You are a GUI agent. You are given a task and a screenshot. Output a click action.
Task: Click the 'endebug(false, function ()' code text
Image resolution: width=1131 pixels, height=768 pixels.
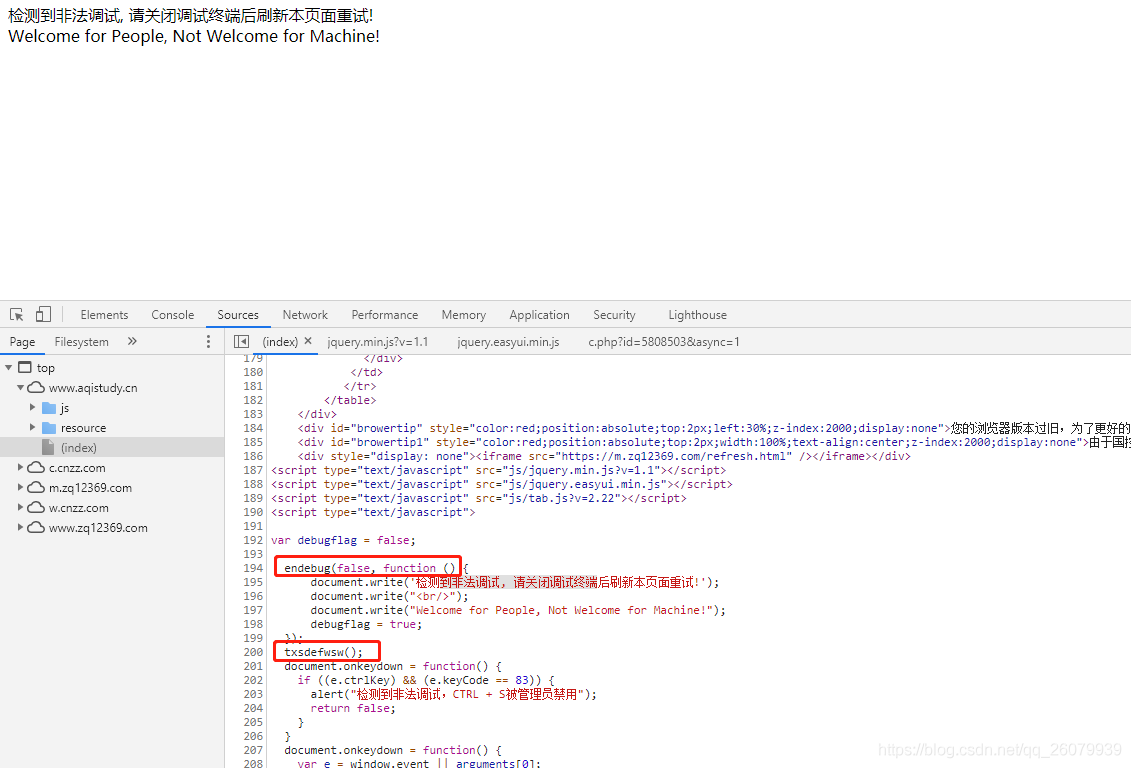[x=370, y=568]
